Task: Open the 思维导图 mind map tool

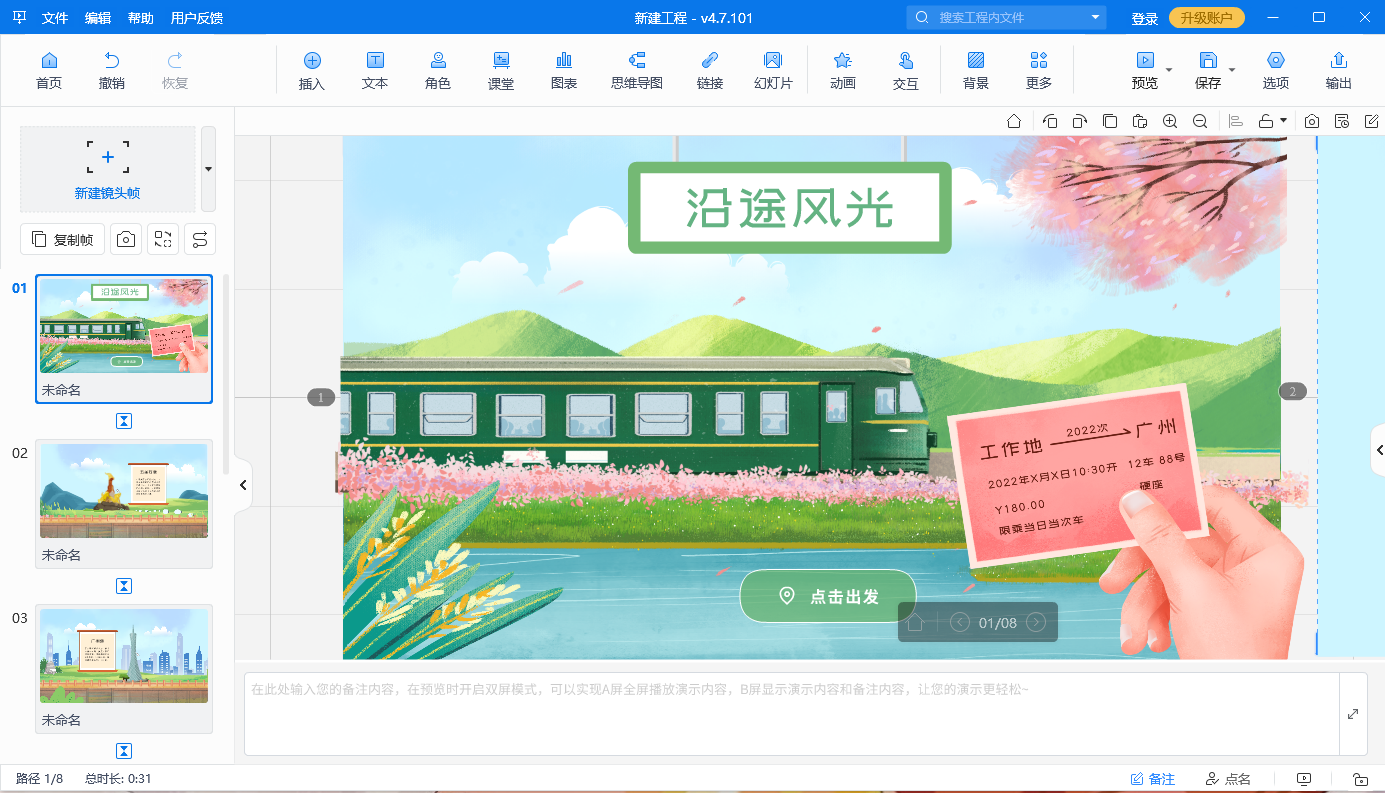Action: [637, 71]
